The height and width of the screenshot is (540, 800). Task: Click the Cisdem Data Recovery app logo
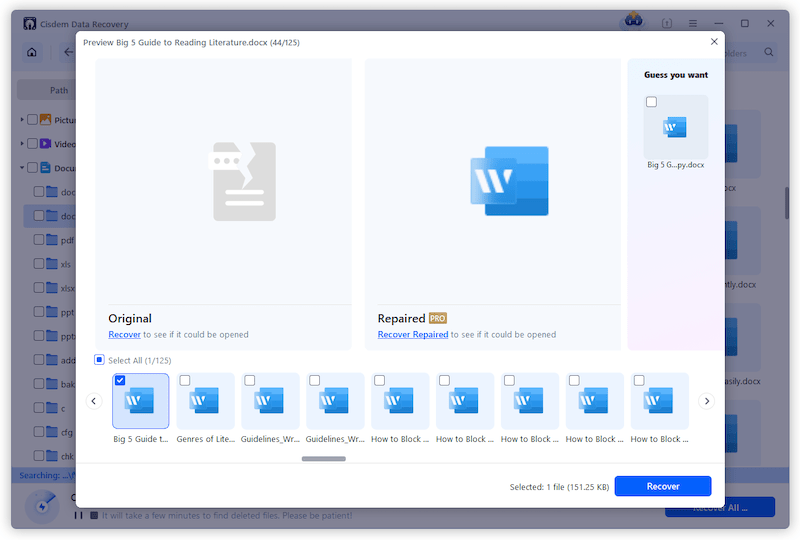(30, 23)
